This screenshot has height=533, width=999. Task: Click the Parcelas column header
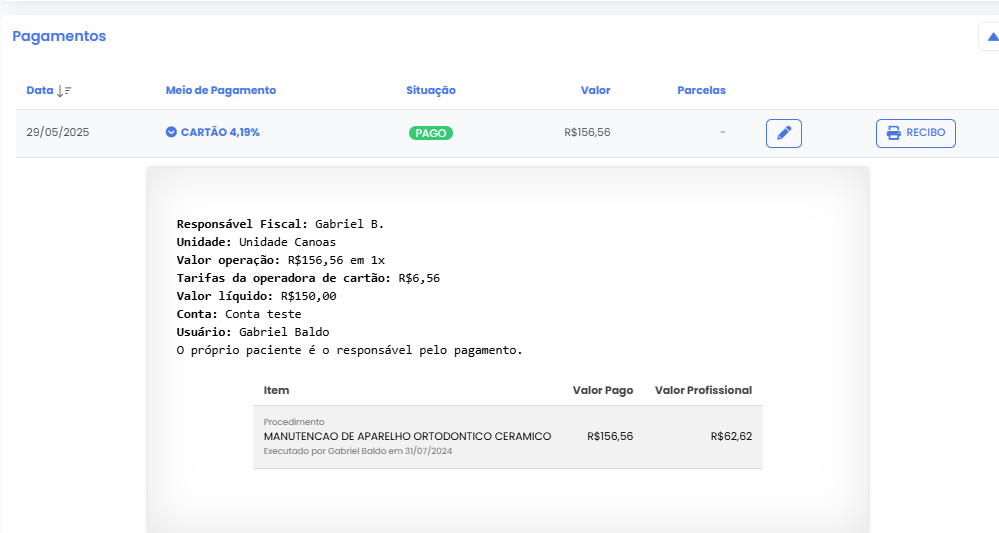click(x=701, y=90)
